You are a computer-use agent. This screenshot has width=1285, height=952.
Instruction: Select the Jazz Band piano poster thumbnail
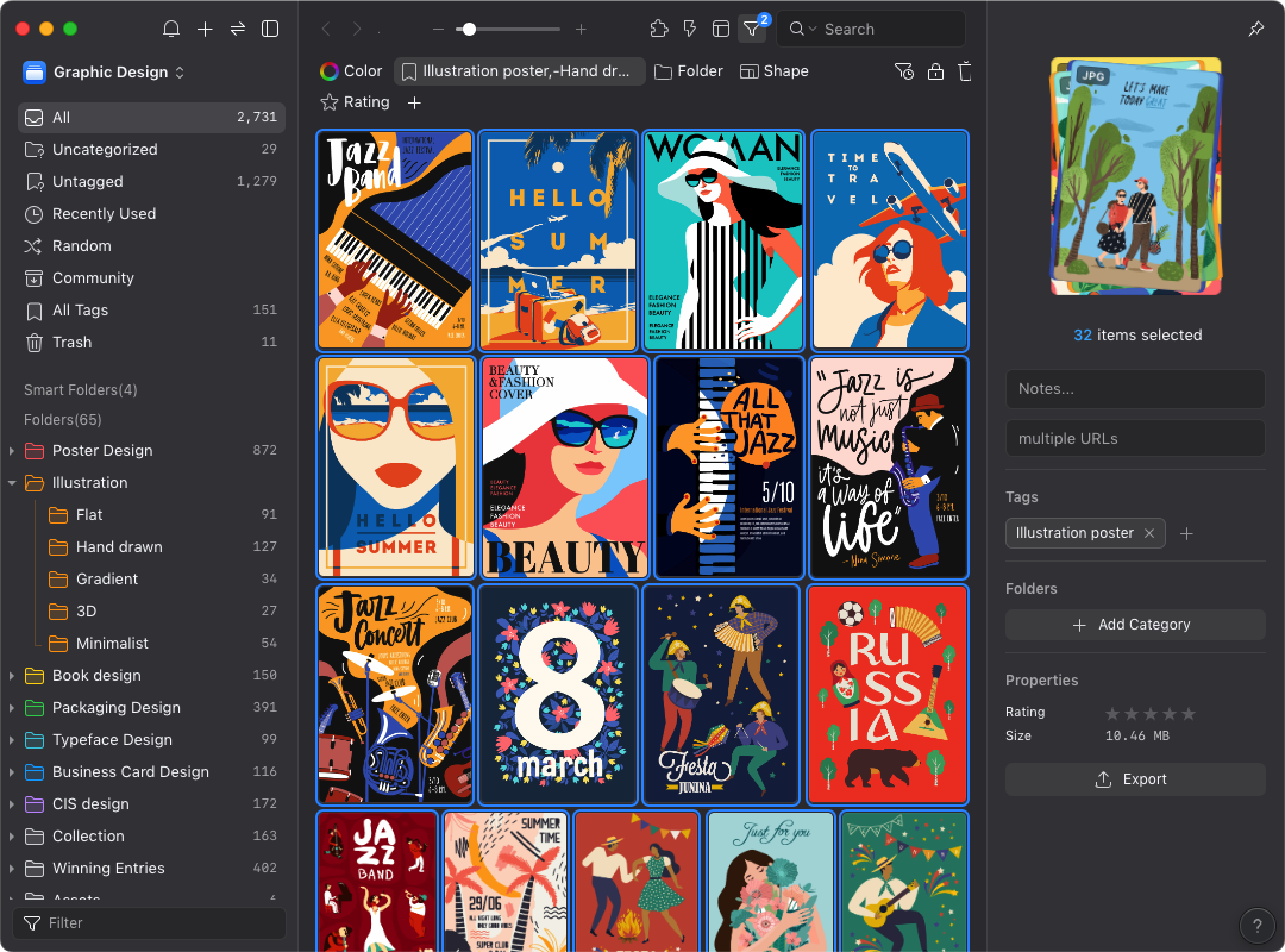point(395,240)
